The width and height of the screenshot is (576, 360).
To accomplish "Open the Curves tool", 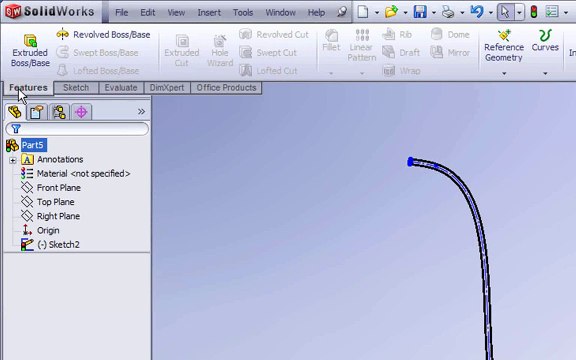I will coord(545,40).
